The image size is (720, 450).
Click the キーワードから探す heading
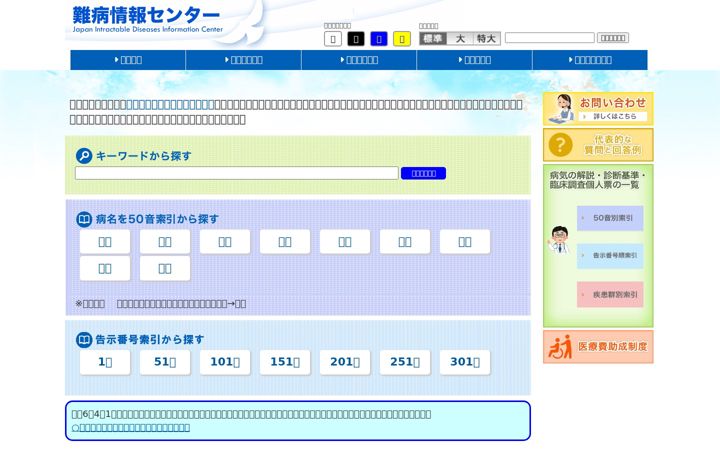[143, 156]
